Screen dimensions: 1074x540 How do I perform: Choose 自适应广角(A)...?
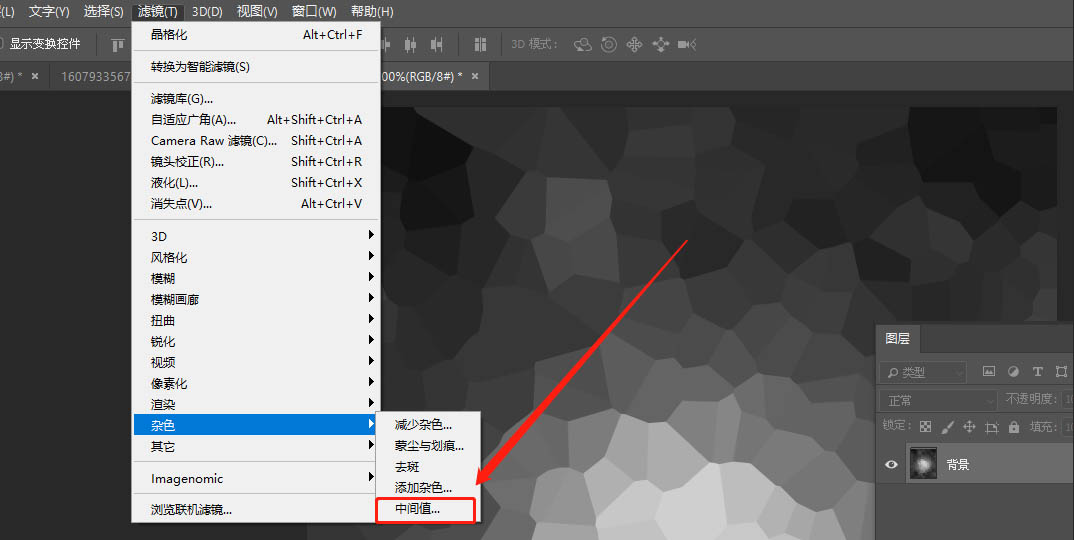pos(255,120)
